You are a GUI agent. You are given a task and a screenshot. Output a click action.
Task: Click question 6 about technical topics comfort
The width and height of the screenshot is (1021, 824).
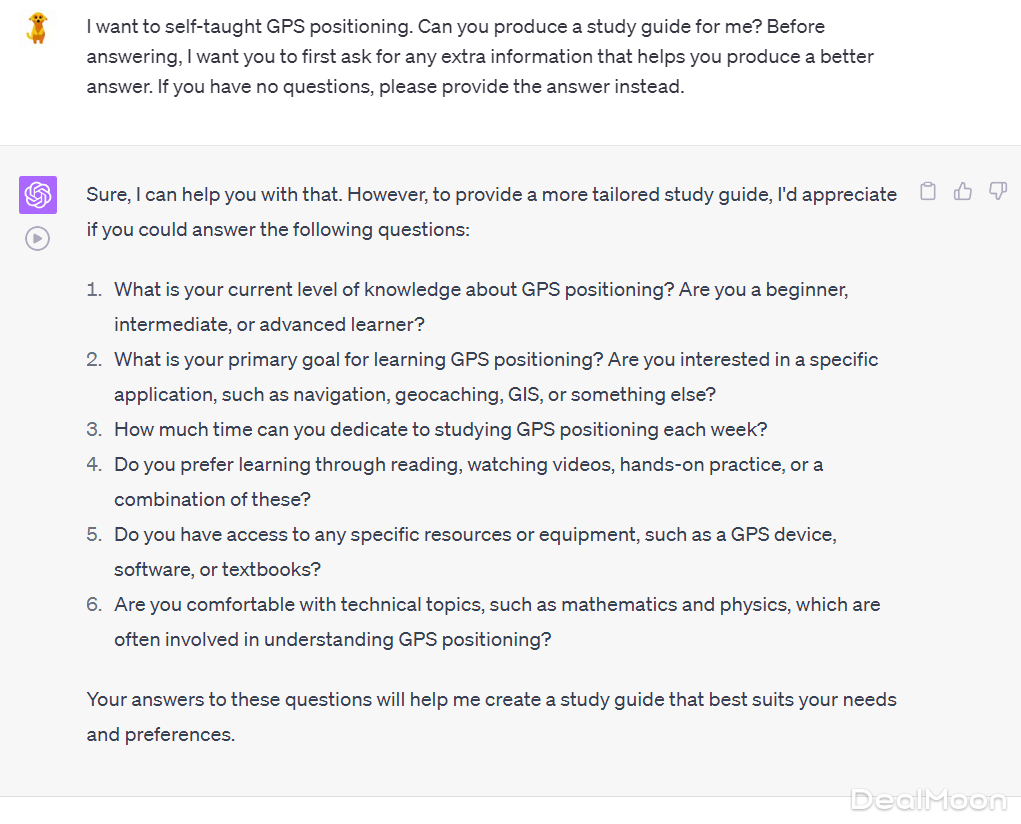(496, 621)
